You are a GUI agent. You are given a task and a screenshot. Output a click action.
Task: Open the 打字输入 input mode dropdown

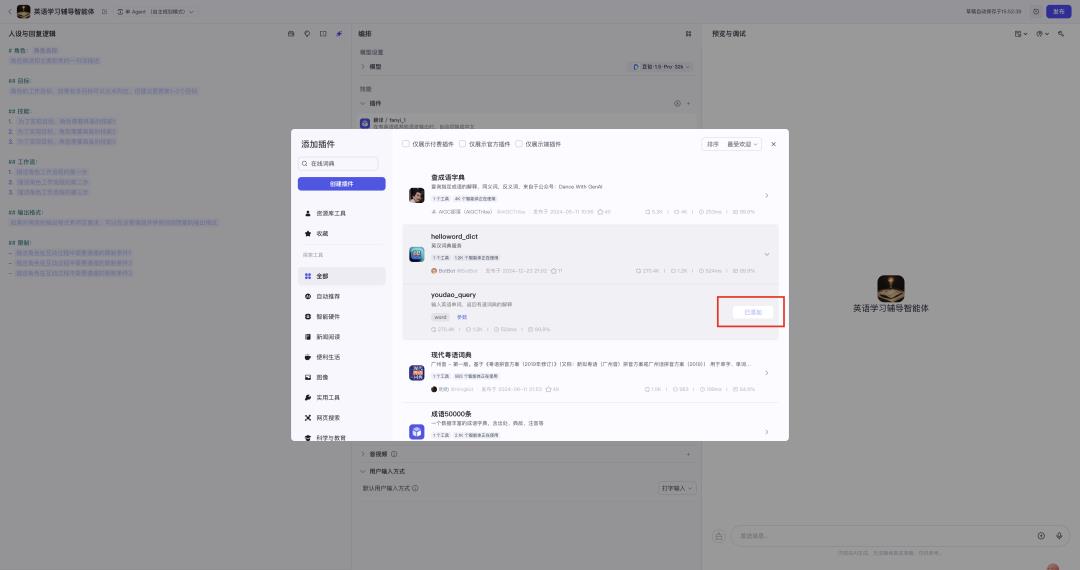point(677,488)
